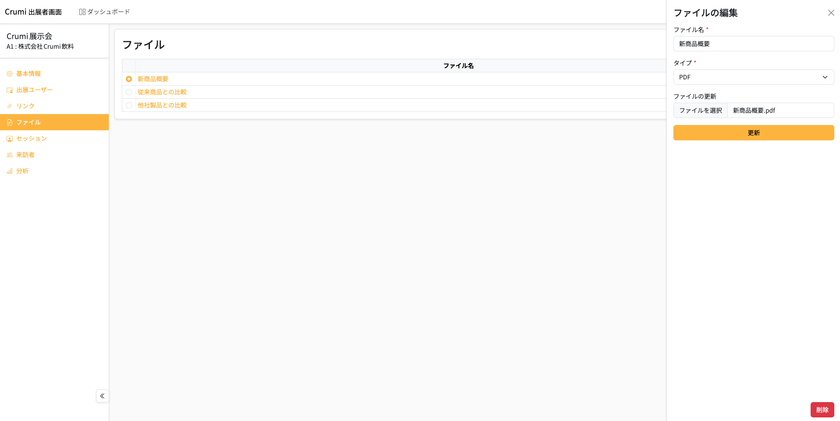
Task: Open the タイプ PDF dropdown
Action: [753, 77]
